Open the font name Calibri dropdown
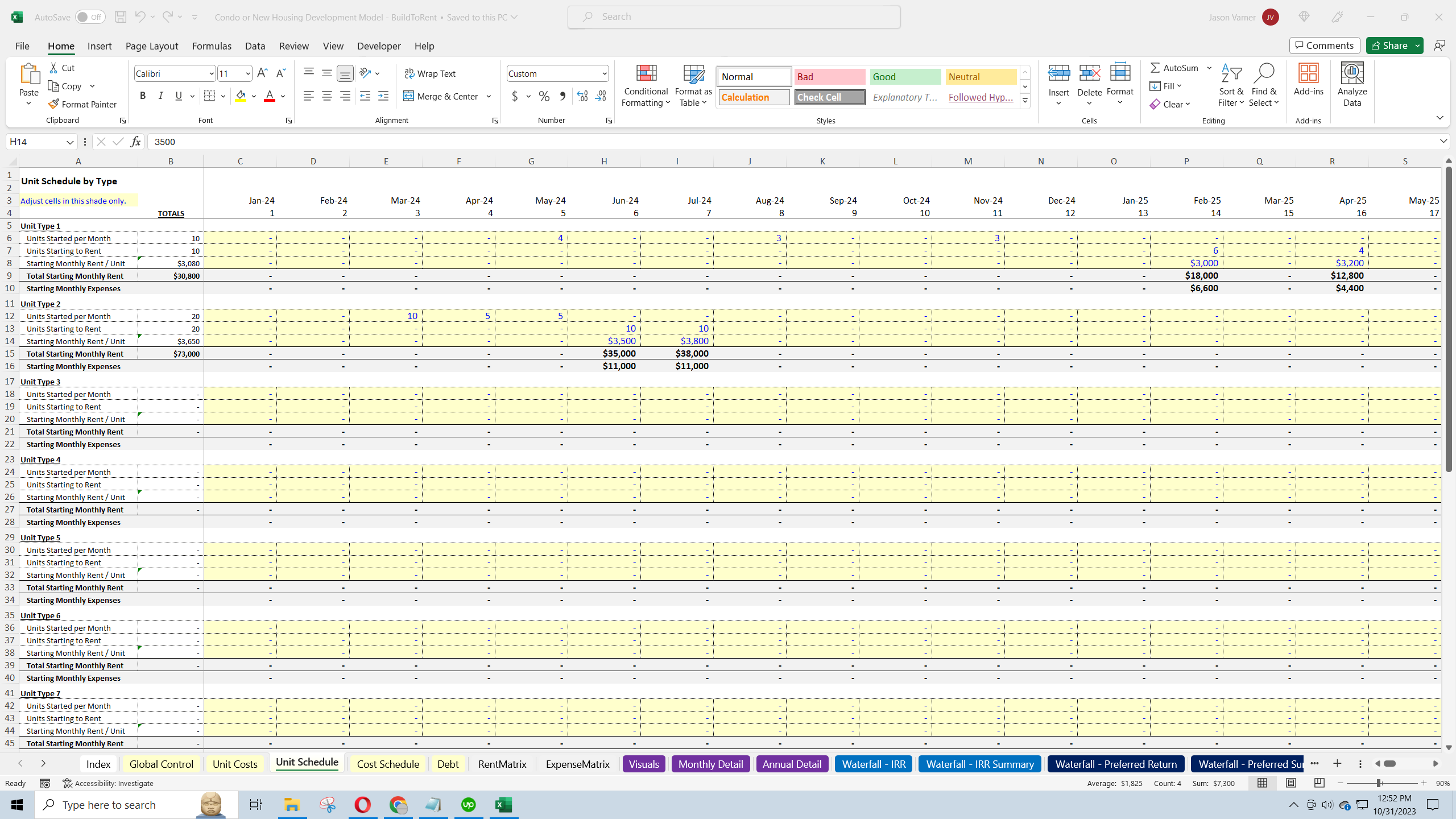This screenshot has width=1456, height=819. click(211, 73)
